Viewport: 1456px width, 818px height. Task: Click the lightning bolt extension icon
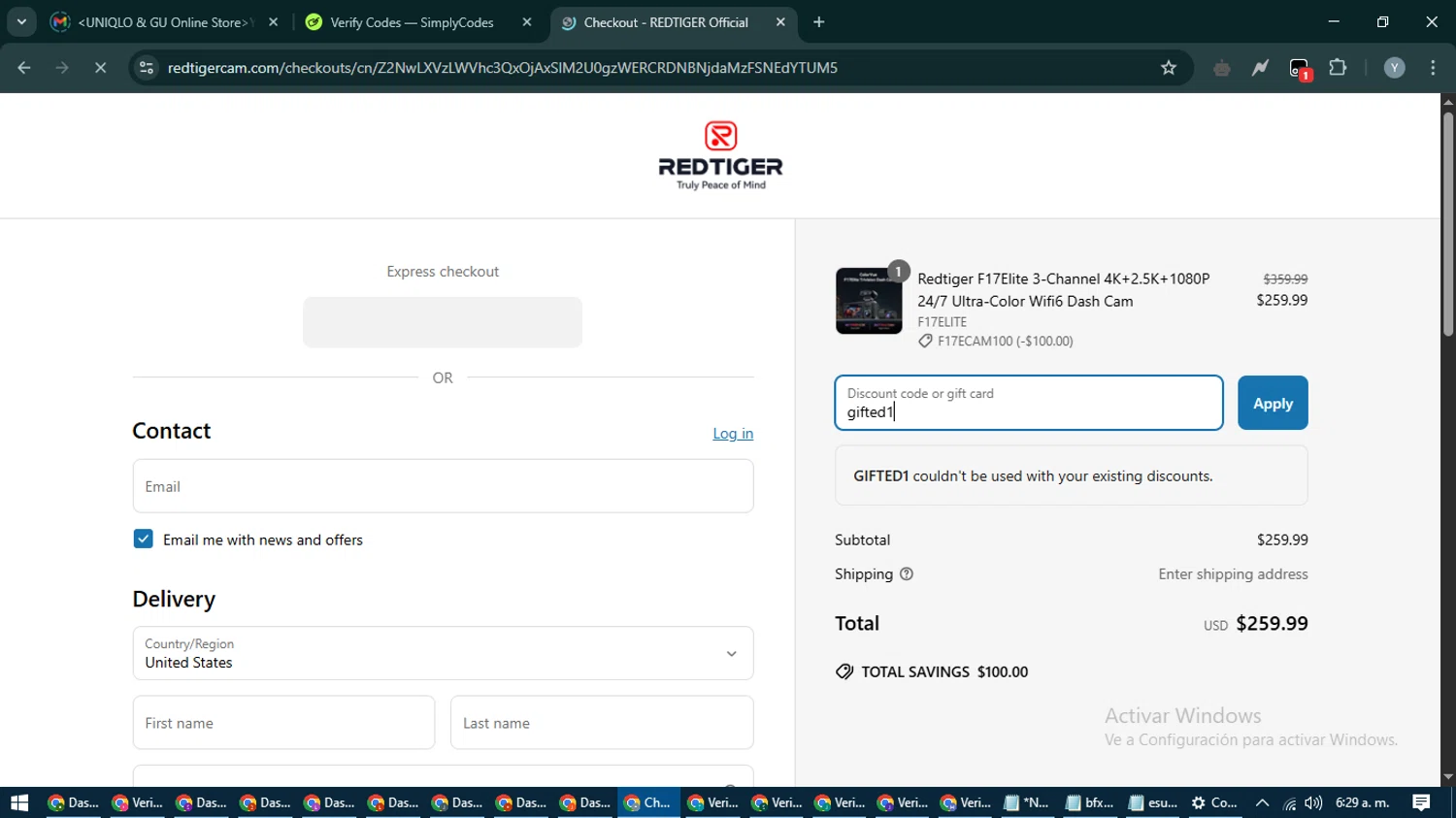(x=1260, y=68)
